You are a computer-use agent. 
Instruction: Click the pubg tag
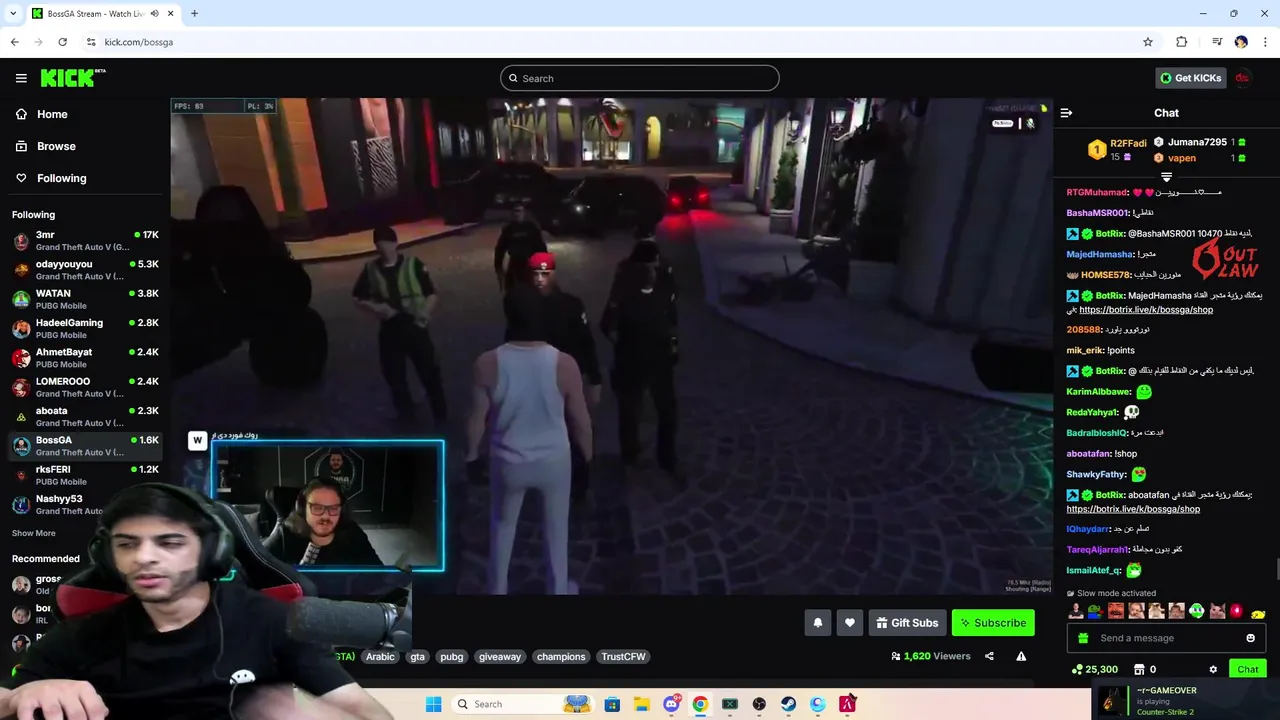452,656
